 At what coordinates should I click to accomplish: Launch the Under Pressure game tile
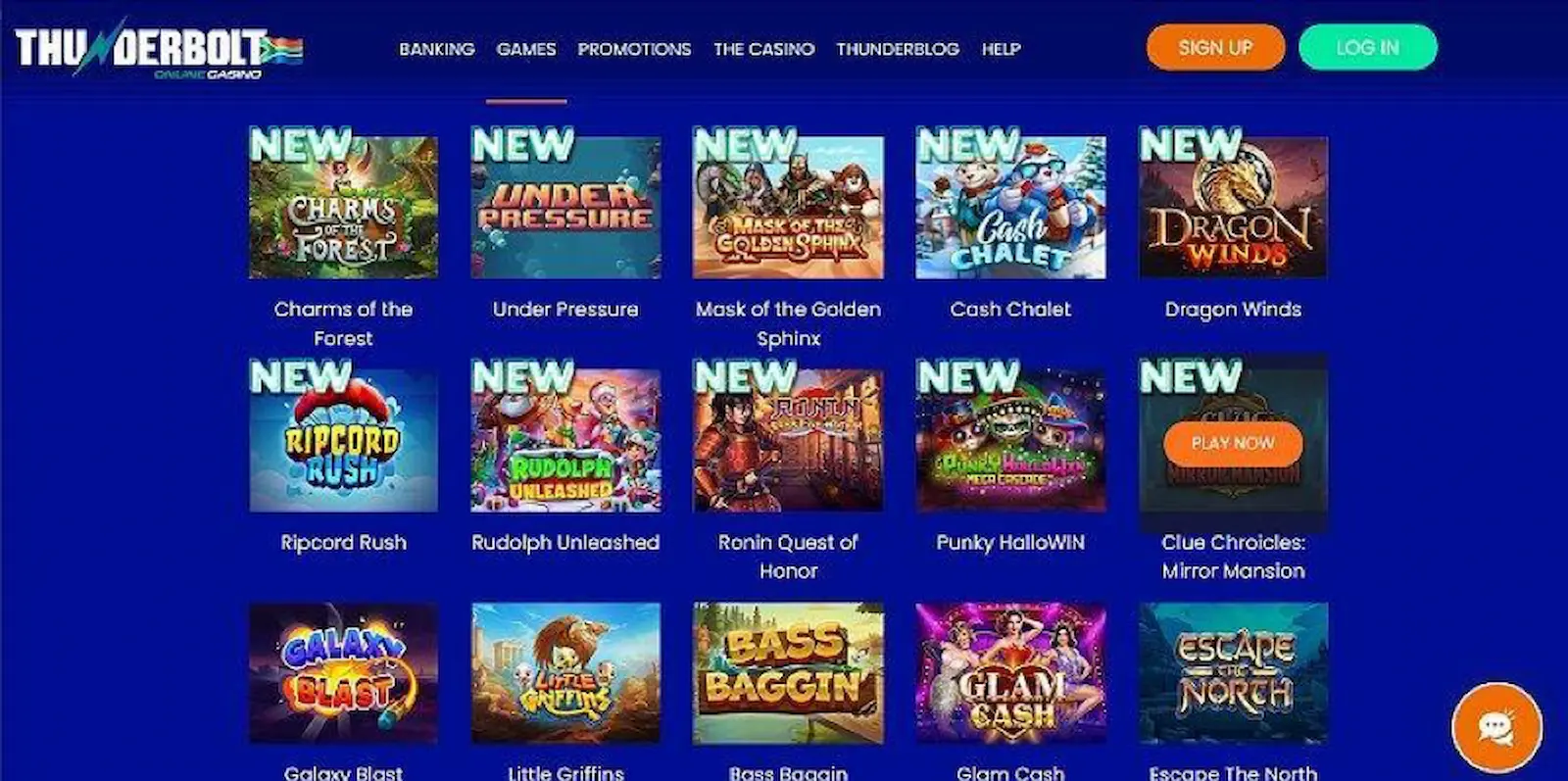565,208
